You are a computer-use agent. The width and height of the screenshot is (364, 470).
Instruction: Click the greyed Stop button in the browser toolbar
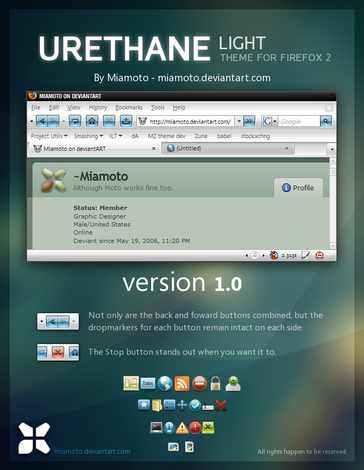click(x=109, y=121)
